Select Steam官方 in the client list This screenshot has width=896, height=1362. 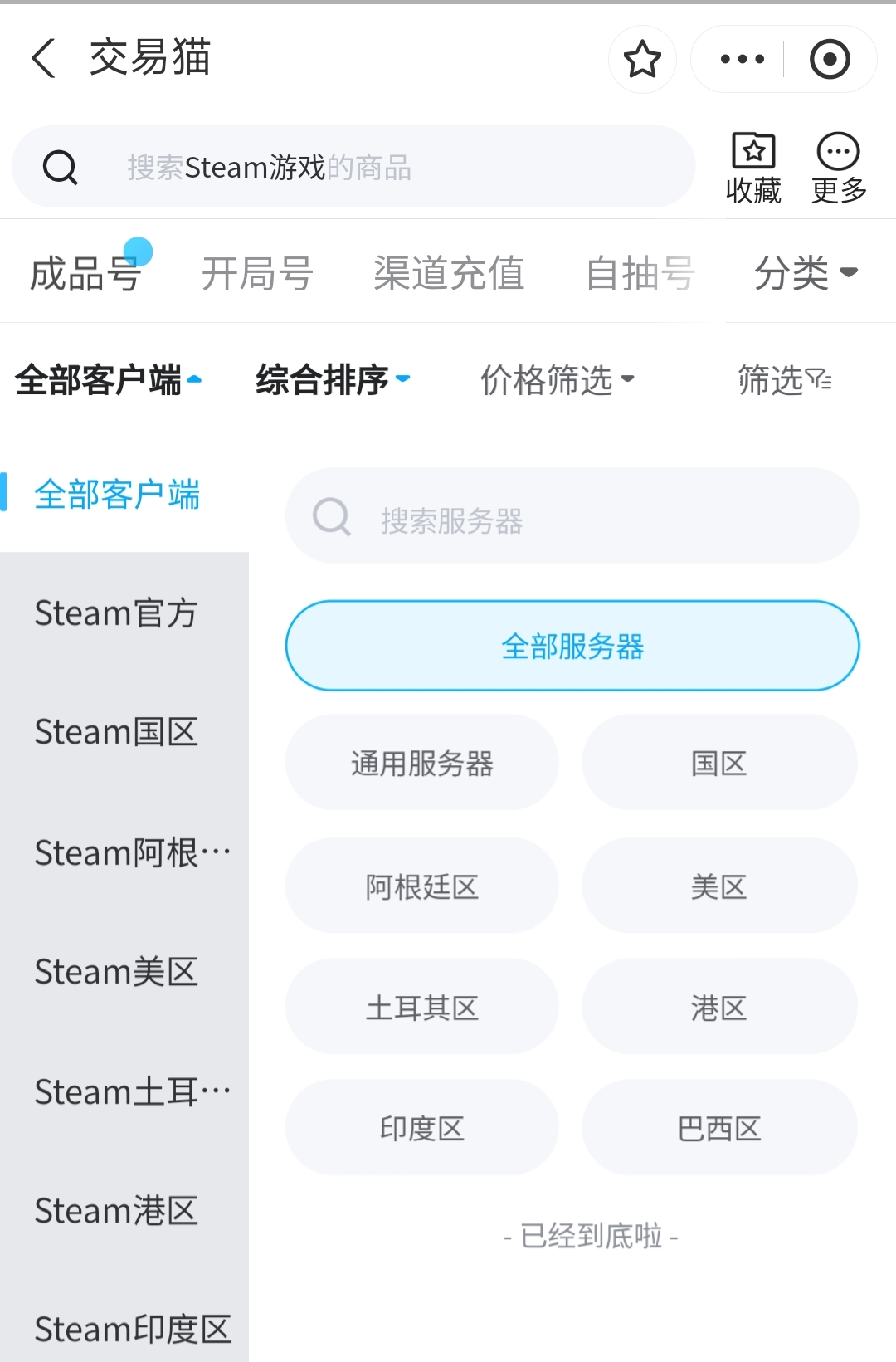(x=116, y=613)
